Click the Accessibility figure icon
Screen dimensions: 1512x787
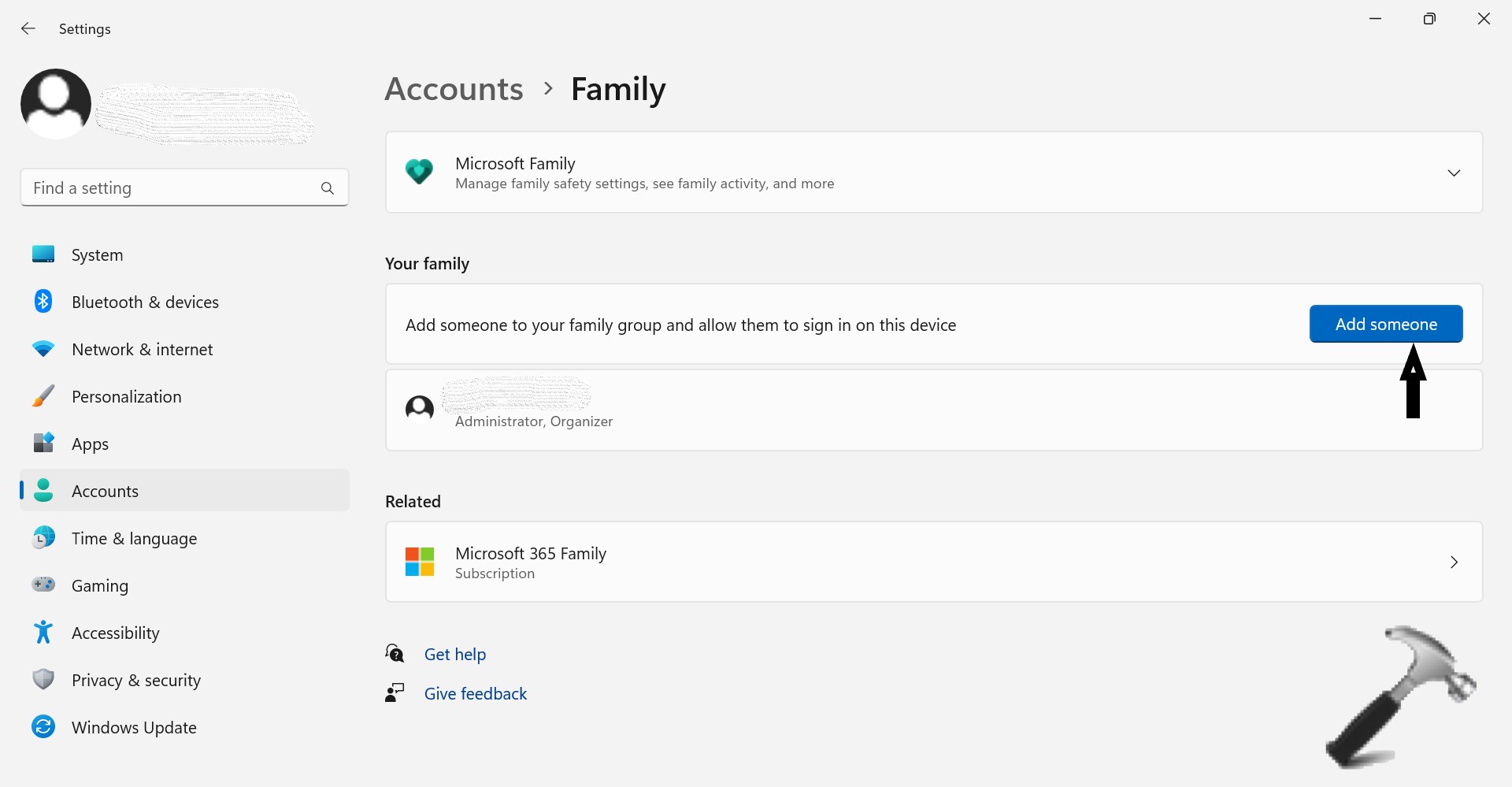pyautogui.click(x=43, y=633)
